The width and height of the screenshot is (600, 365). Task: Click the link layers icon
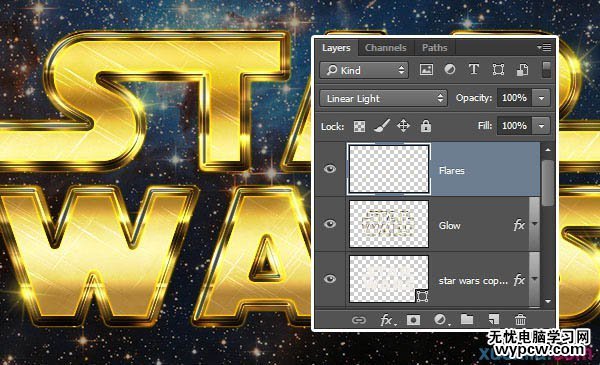click(359, 320)
